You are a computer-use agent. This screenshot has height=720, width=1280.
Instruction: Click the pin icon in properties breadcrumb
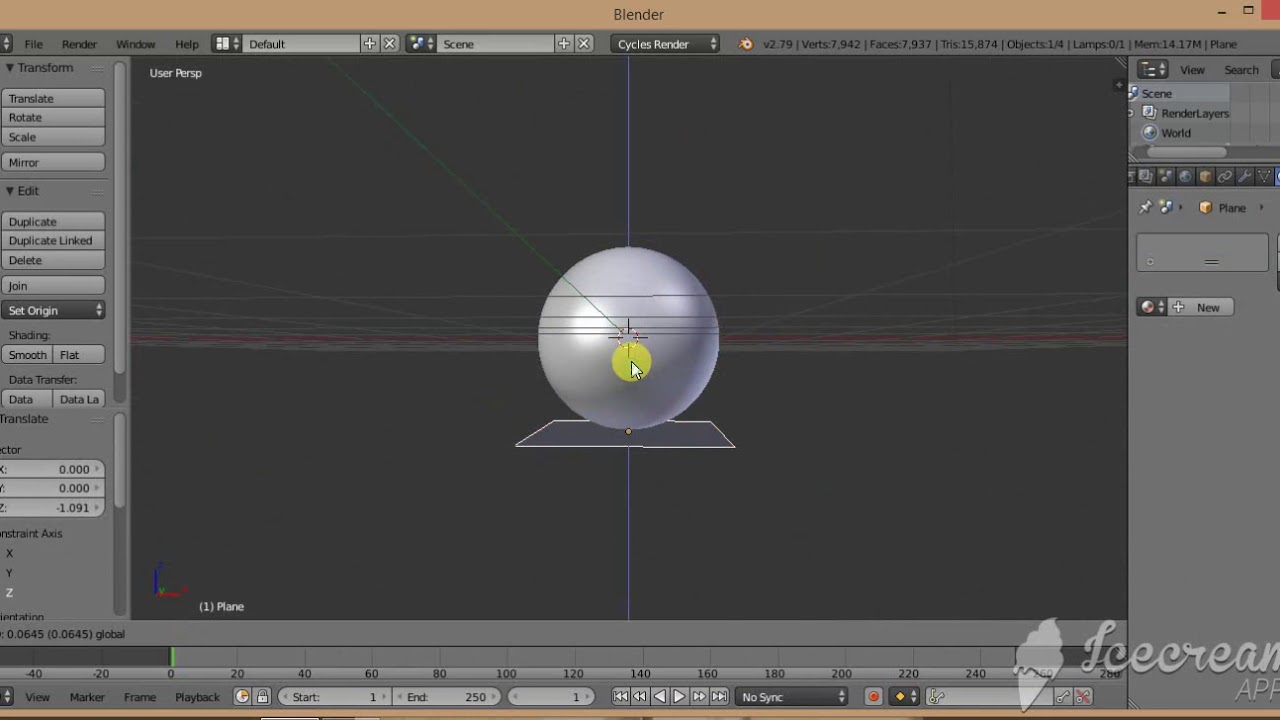(1146, 208)
